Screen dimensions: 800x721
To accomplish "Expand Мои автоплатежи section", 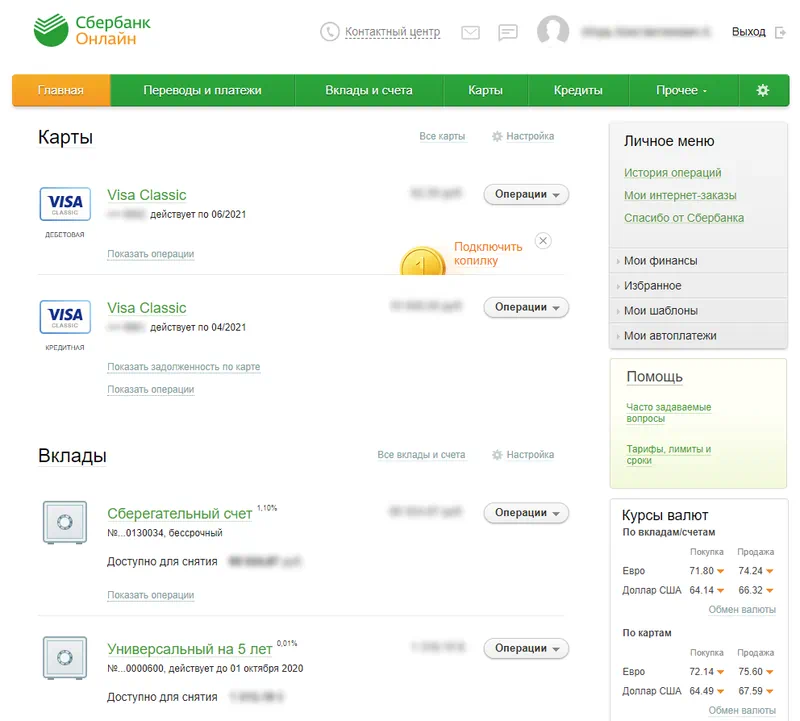I will pos(669,336).
